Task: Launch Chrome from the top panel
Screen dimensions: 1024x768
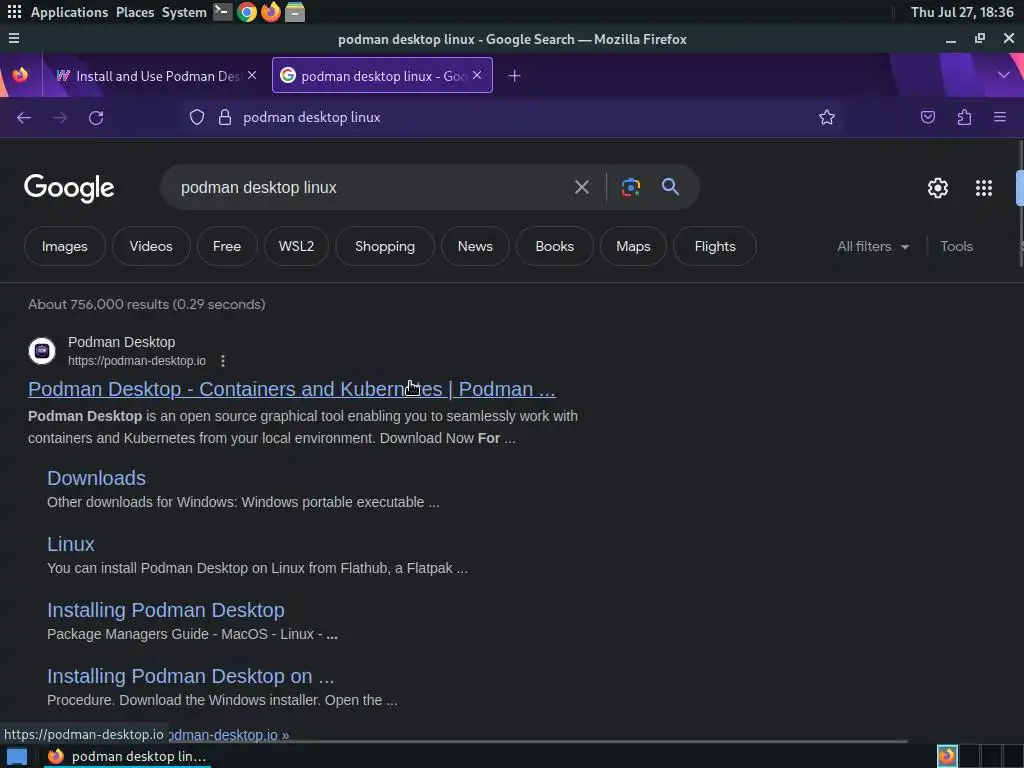Action: (x=247, y=12)
